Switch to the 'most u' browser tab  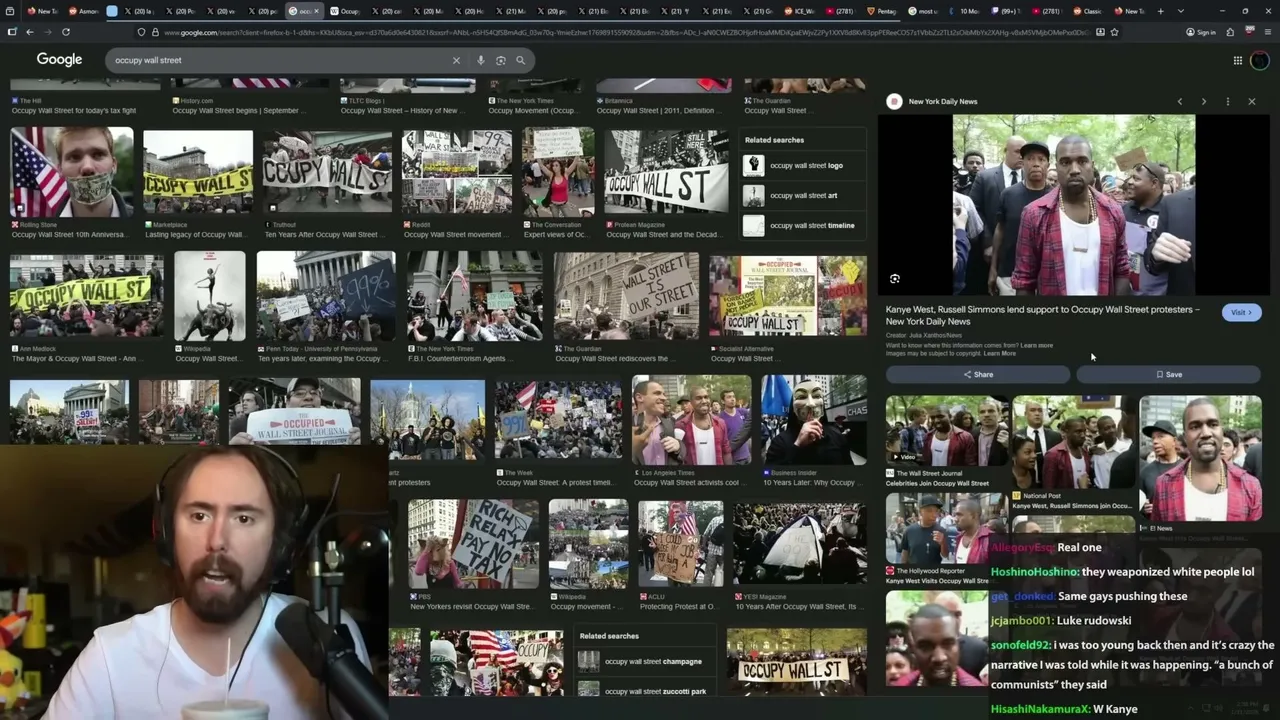coord(923,11)
